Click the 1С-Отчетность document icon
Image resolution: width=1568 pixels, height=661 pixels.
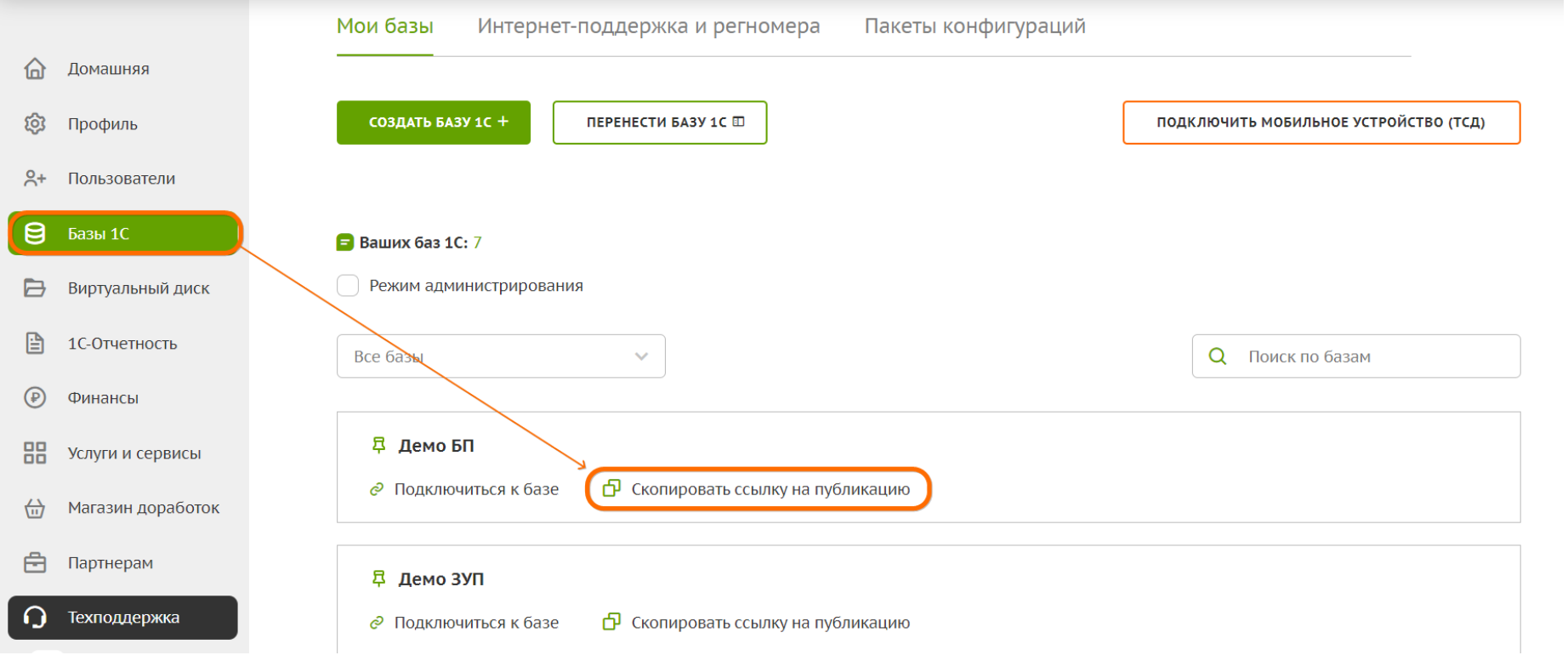pyautogui.click(x=35, y=344)
